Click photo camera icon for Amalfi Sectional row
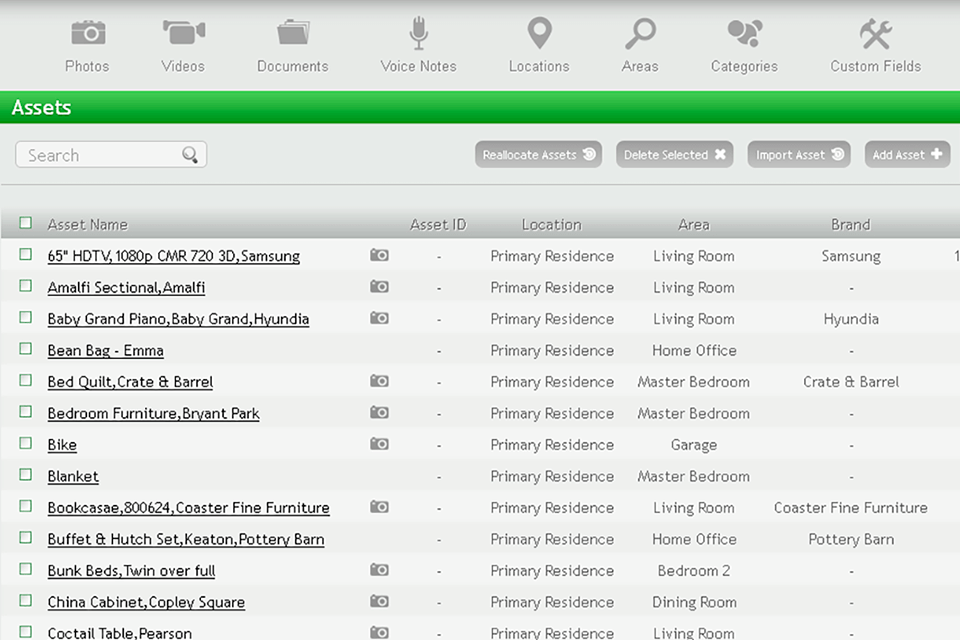The image size is (960, 640). tap(379, 287)
